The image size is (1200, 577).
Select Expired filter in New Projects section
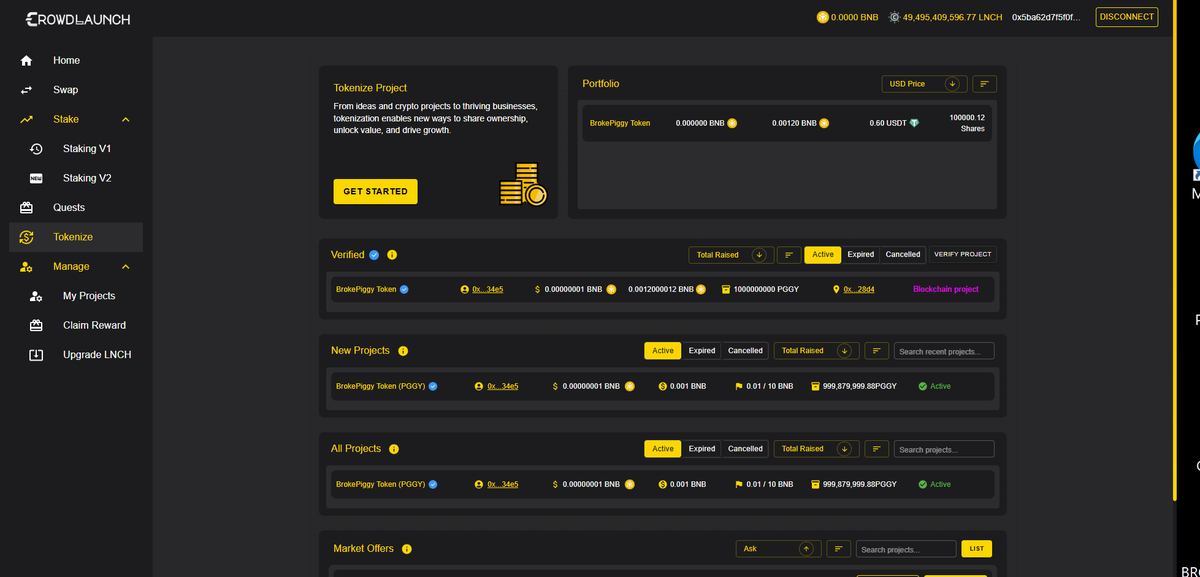click(702, 351)
